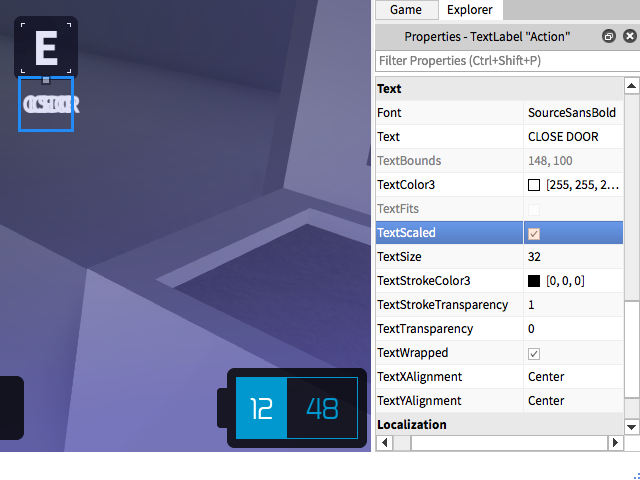The image size is (640, 480).
Task: Click the Properties panel float/undock icon
Action: (609, 36)
